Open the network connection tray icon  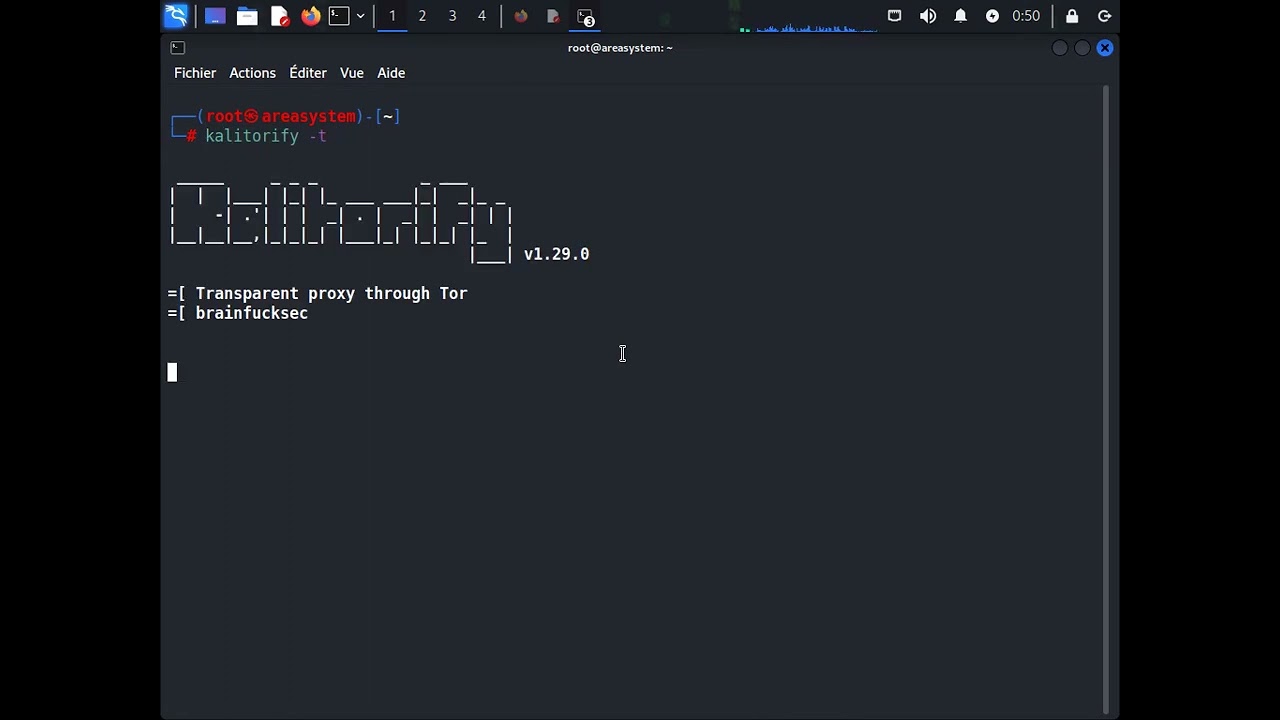895,16
